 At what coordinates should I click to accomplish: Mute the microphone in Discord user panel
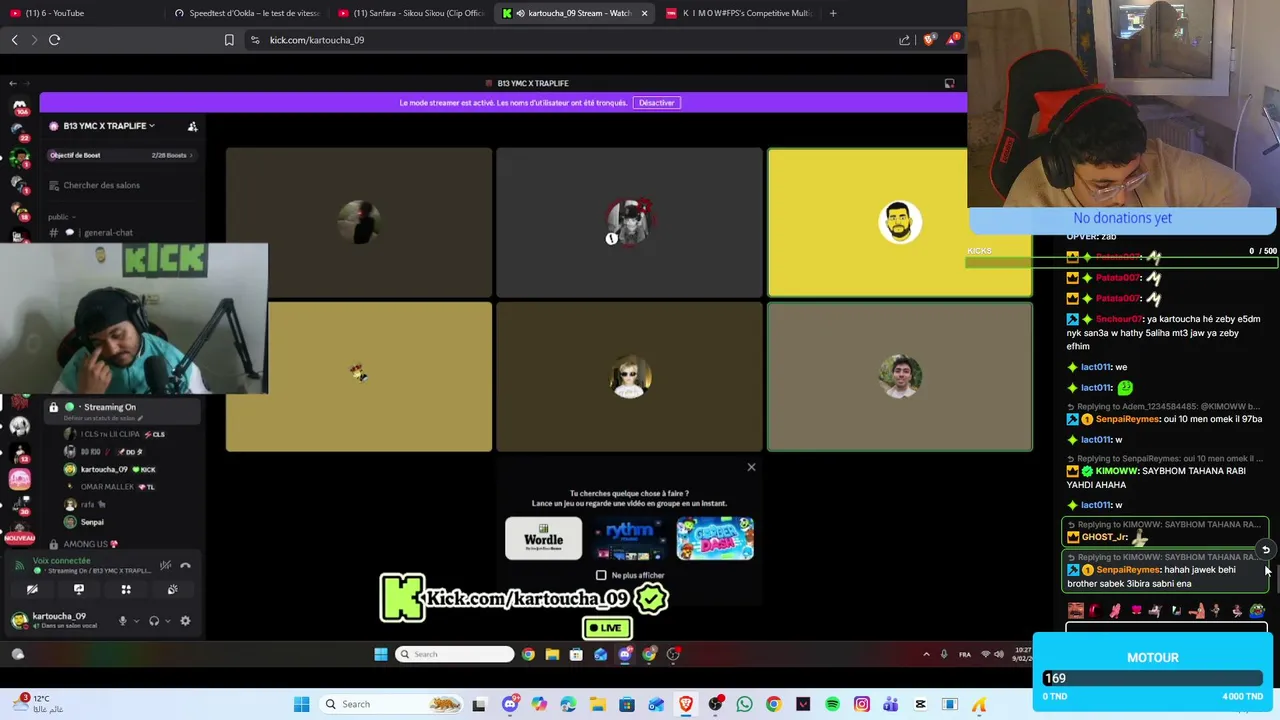click(x=123, y=621)
